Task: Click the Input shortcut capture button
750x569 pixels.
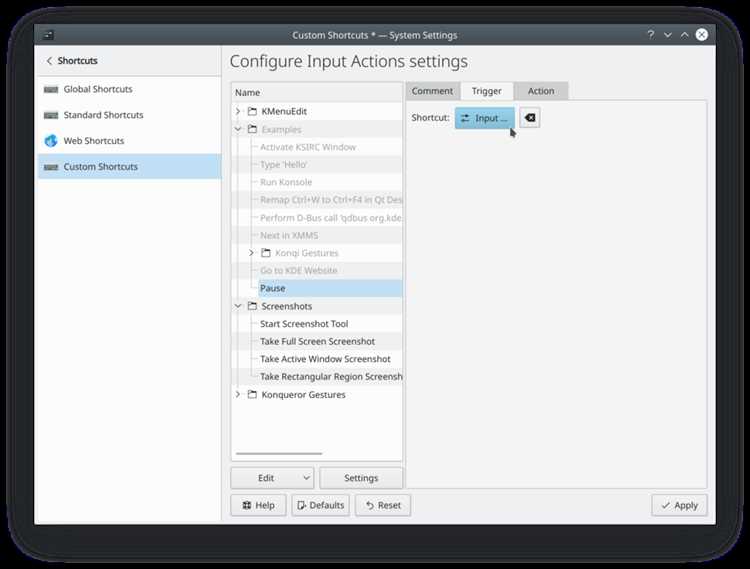Action: coord(485,118)
